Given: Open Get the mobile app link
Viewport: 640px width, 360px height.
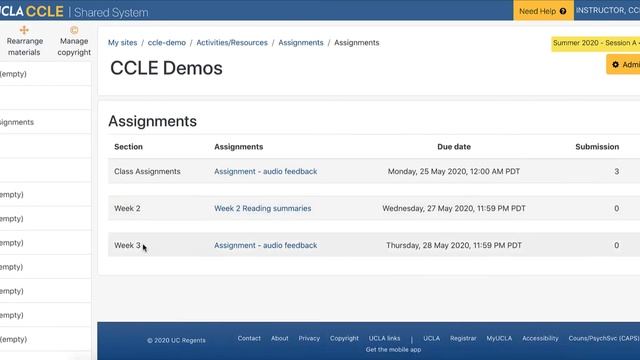Looking at the screenshot, I should pos(393,350).
